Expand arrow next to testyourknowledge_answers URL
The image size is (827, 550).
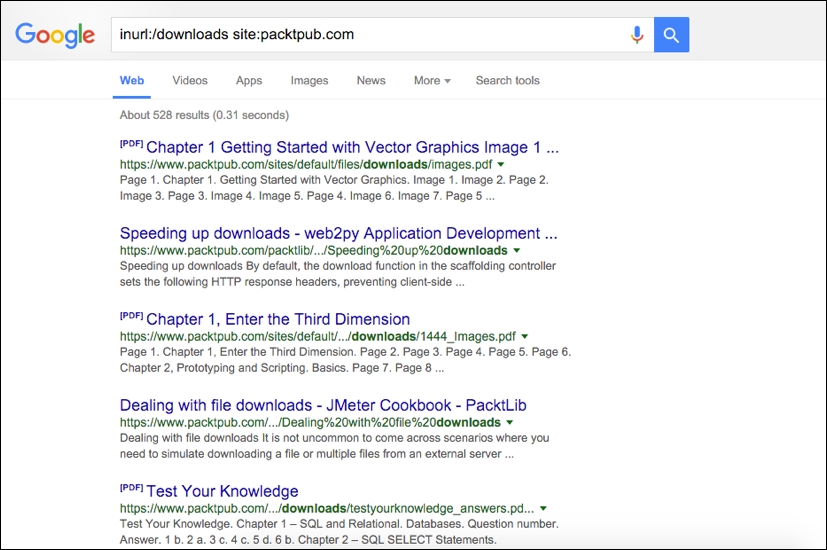[543, 508]
